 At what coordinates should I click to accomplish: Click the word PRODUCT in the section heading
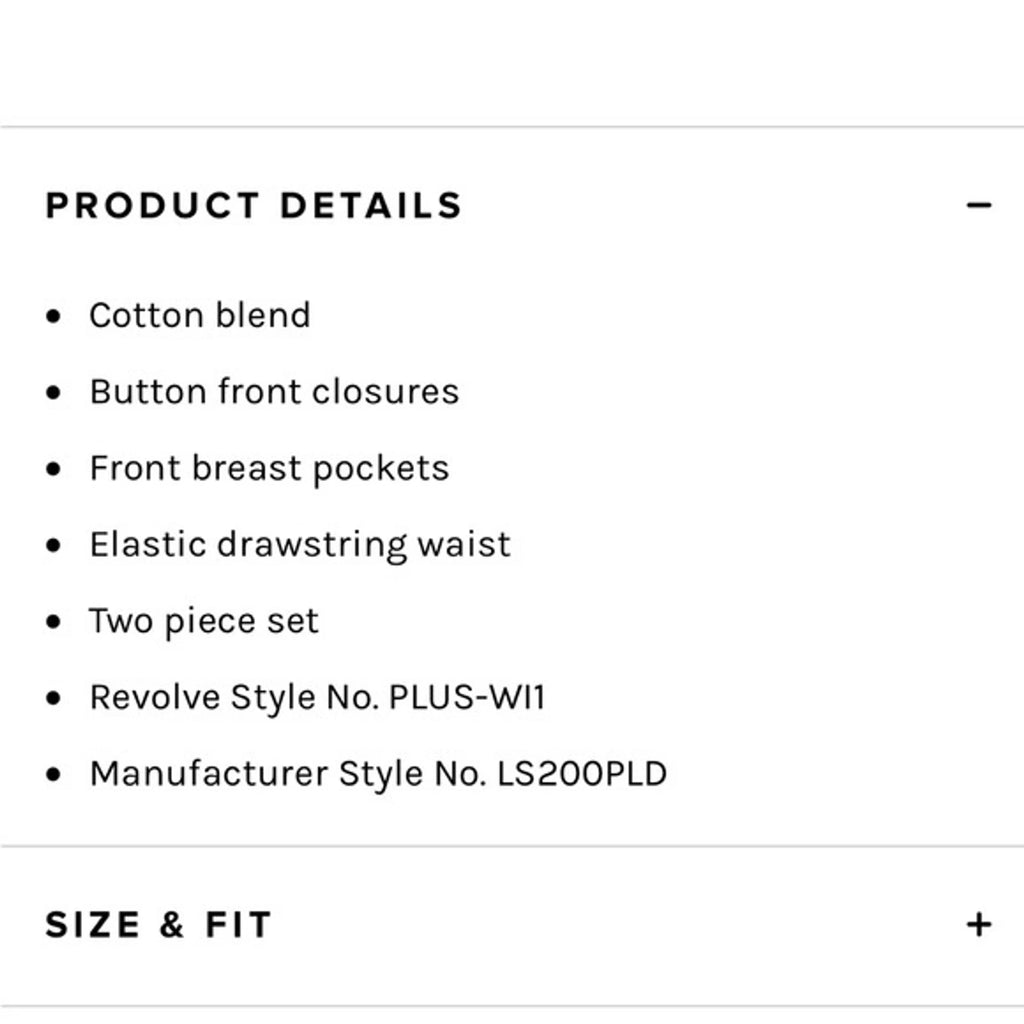(153, 206)
